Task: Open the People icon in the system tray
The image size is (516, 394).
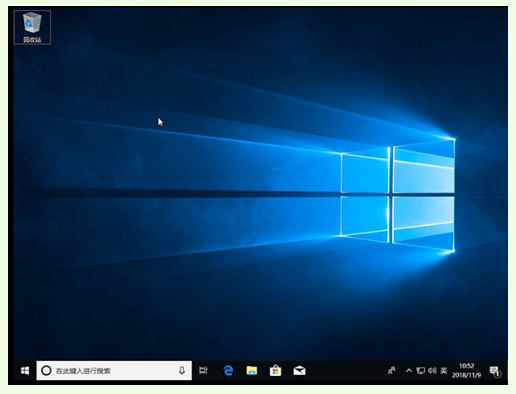Action: 392,370
